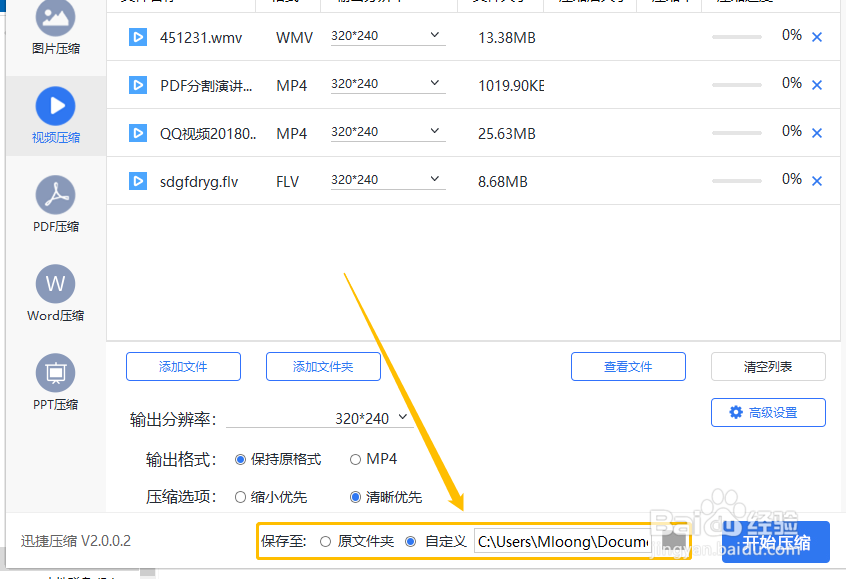Select the file name QQ视频20180..

(x=208, y=133)
